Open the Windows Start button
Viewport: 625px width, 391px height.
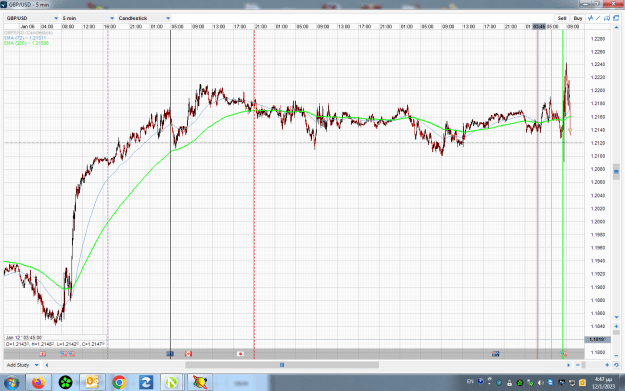point(11,383)
